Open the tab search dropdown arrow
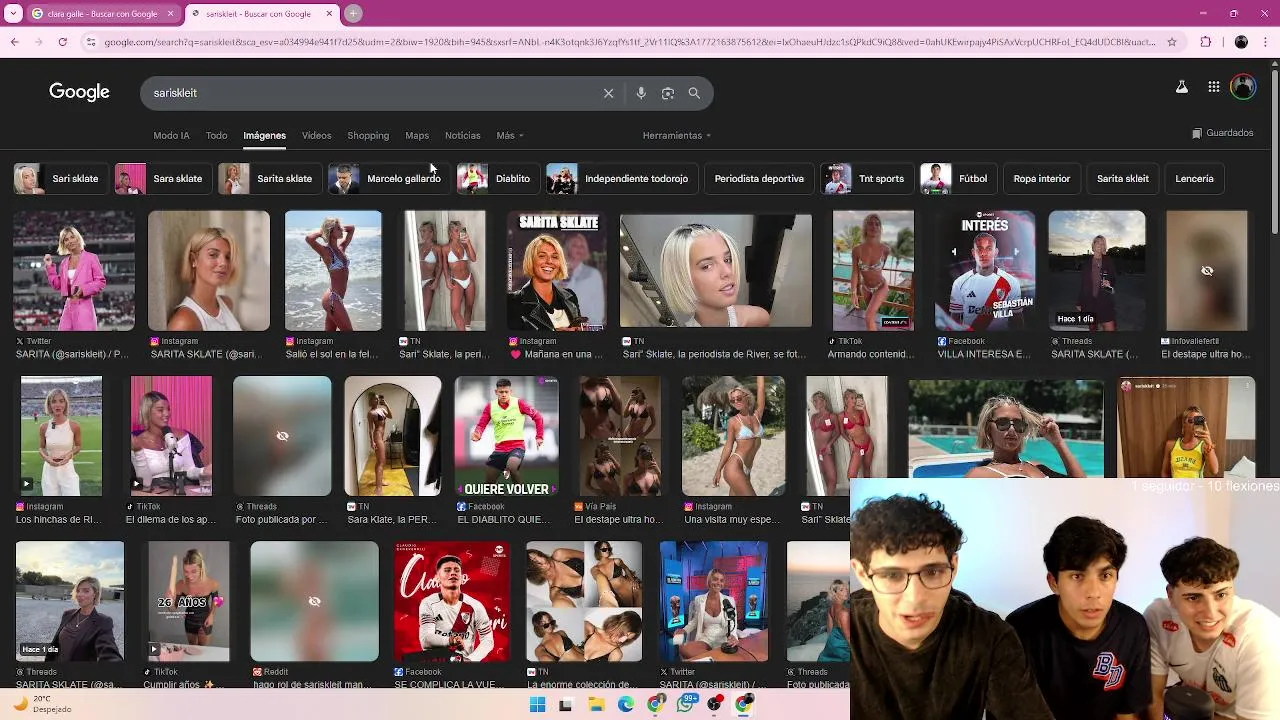 point(12,14)
